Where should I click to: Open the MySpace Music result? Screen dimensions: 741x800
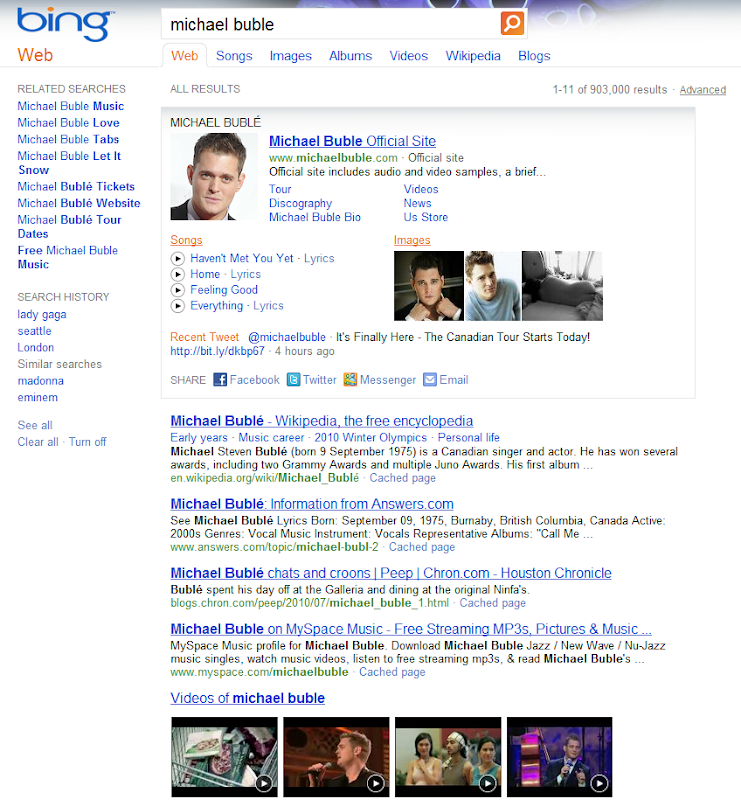tap(411, 629)
